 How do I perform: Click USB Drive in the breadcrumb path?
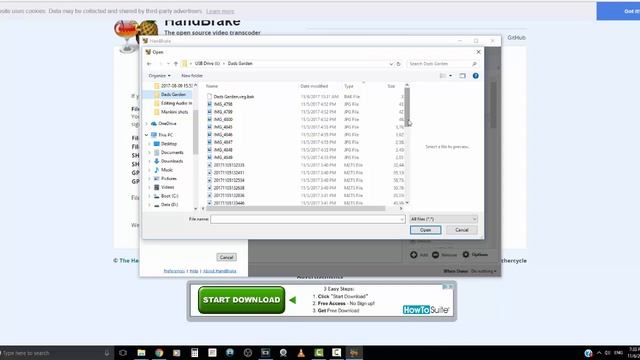[207, 64]
